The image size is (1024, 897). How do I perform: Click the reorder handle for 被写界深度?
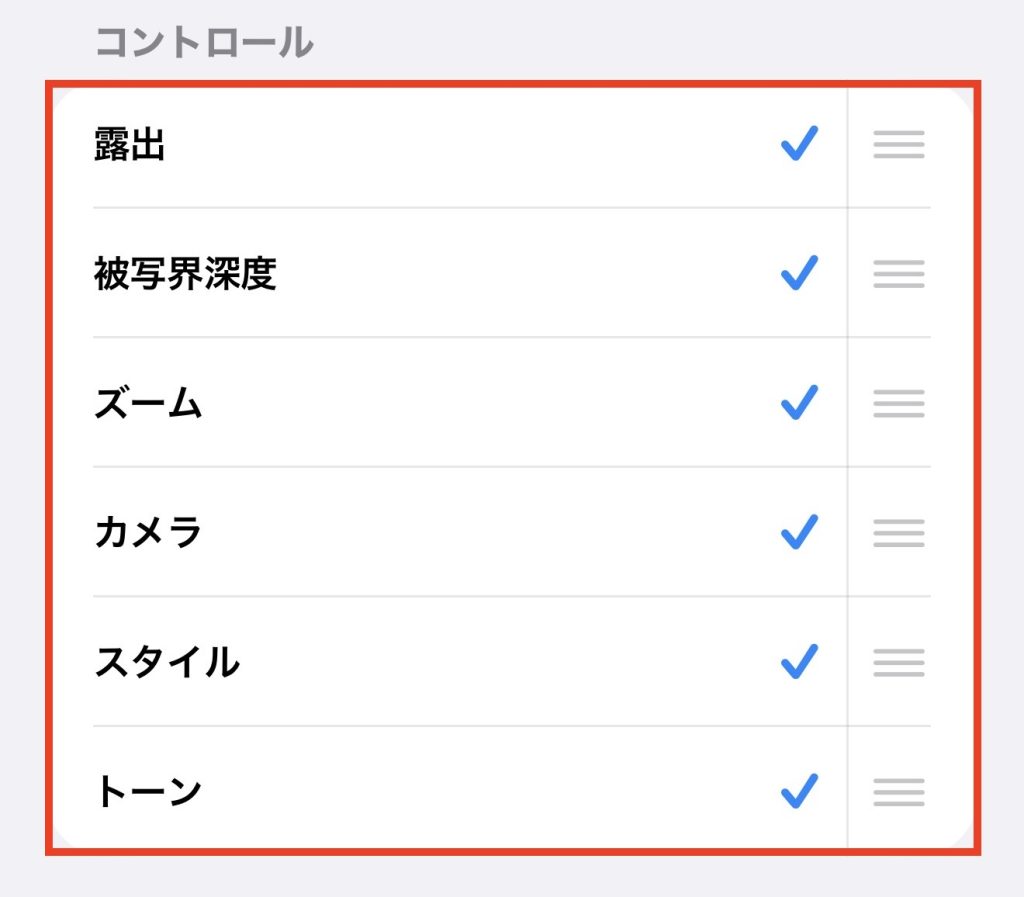point(898,273)
